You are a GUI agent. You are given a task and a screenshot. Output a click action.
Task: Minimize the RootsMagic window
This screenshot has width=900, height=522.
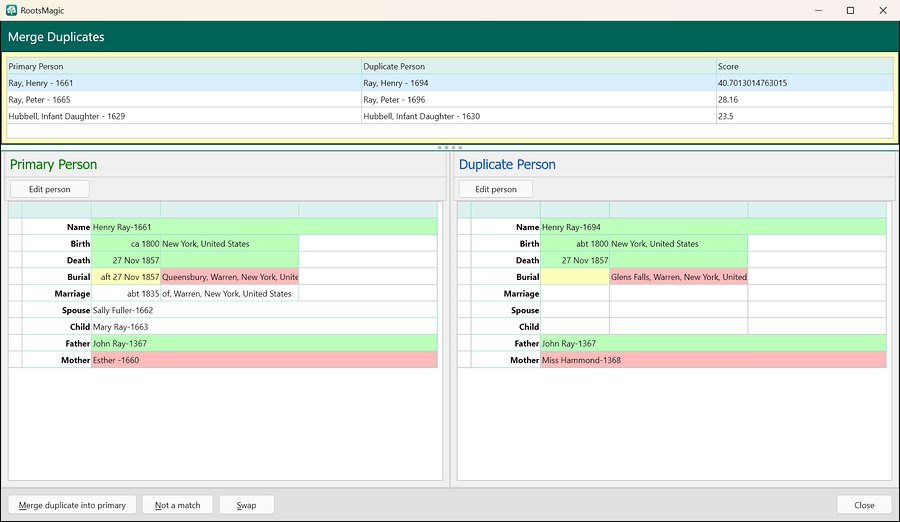[818, 10]
